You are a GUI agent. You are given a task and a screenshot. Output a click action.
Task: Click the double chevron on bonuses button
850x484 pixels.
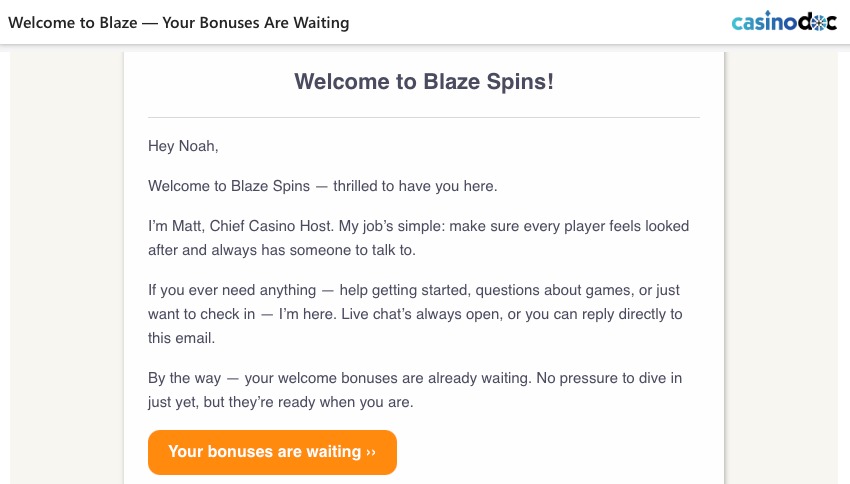pyautogui.click(x=371, y=452)
